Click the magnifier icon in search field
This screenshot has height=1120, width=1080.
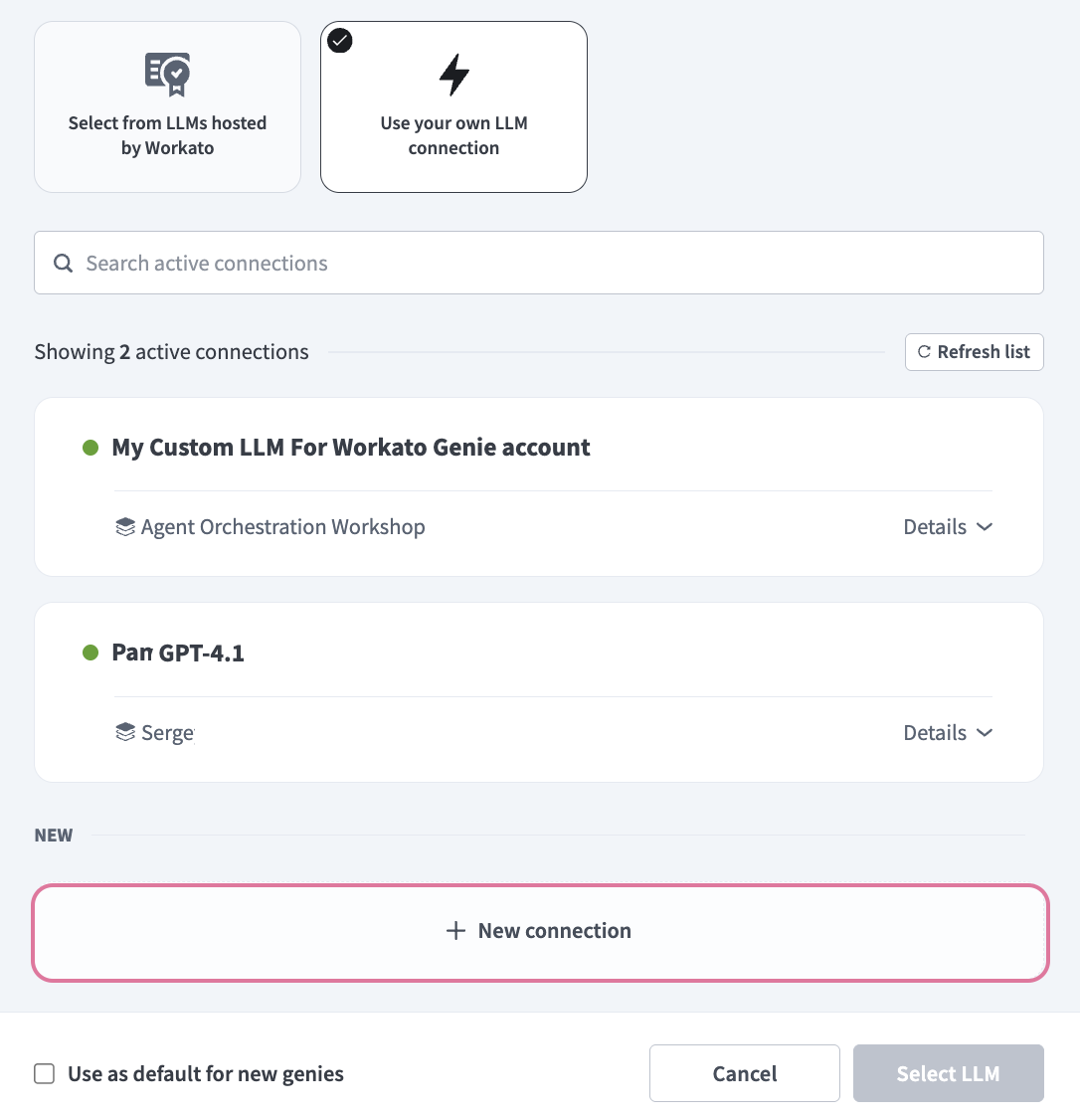click(x=63, y=264)
